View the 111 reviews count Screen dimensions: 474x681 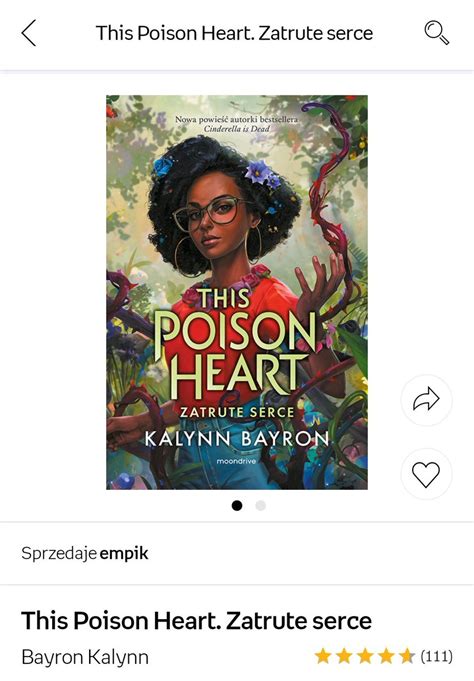436,656
